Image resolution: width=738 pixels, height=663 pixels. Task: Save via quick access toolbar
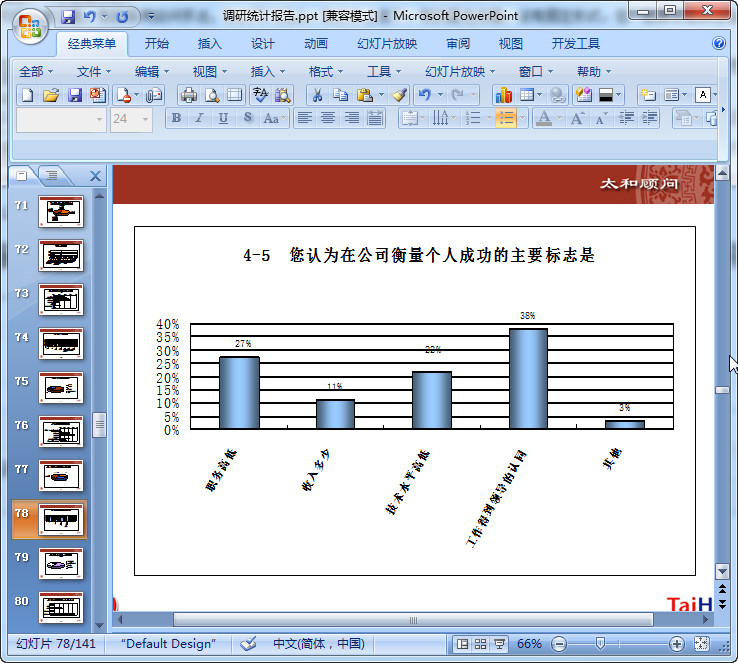(68, 17)
